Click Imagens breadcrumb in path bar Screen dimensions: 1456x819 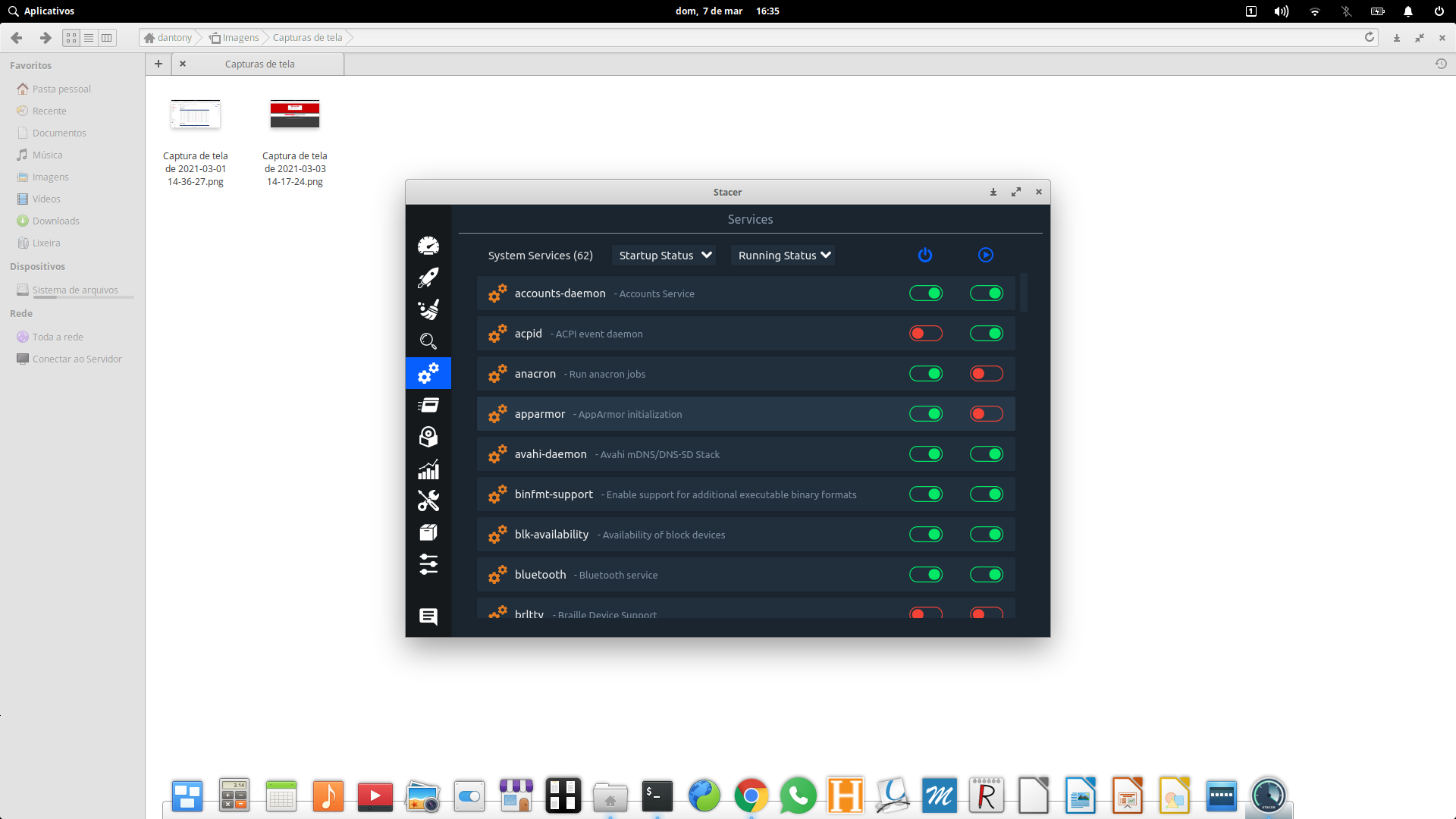234,38
